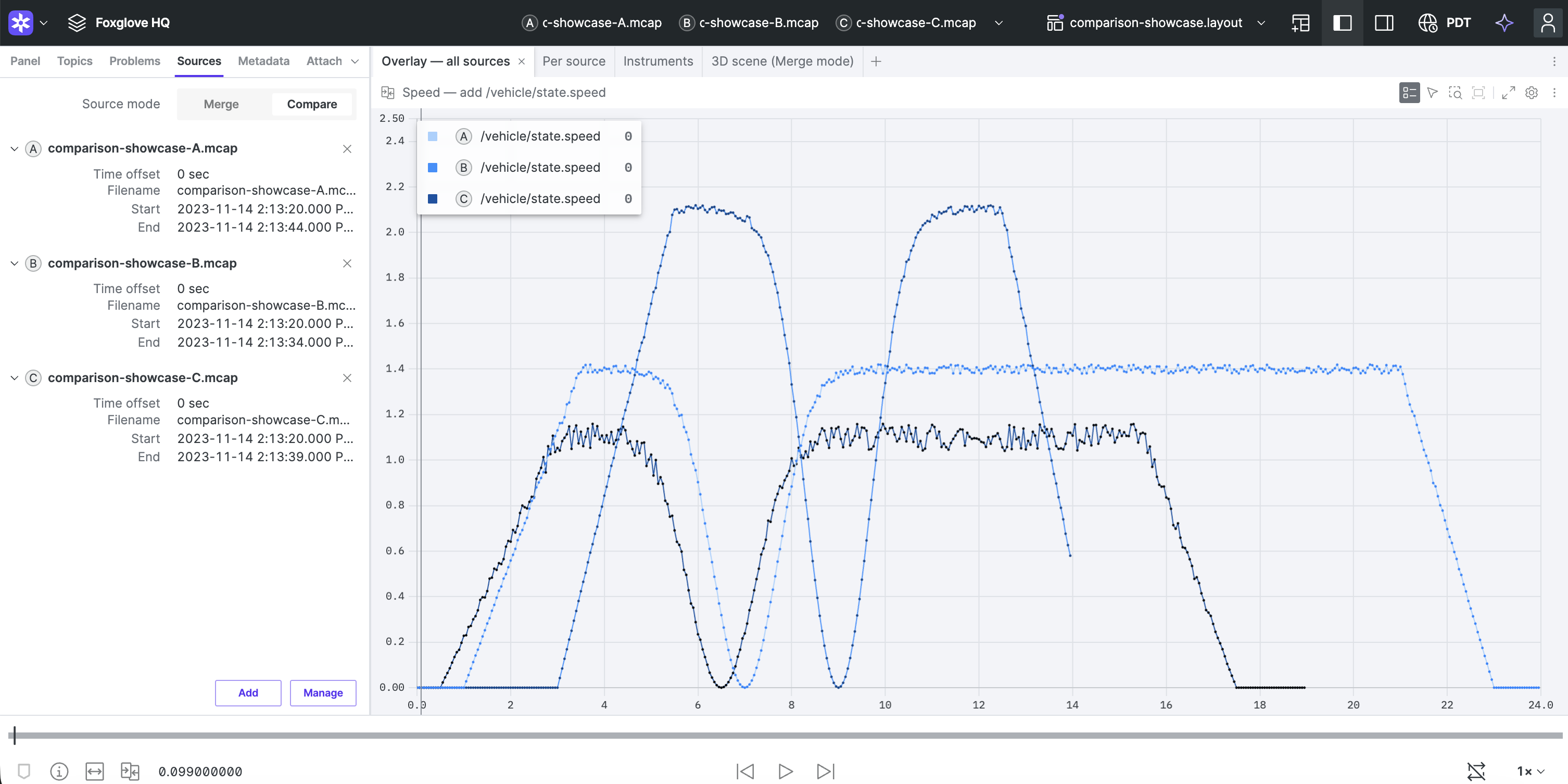Click the light blue swatch for source A
The width and height of the screenshot is (1568, 784).
pos(433,136)
